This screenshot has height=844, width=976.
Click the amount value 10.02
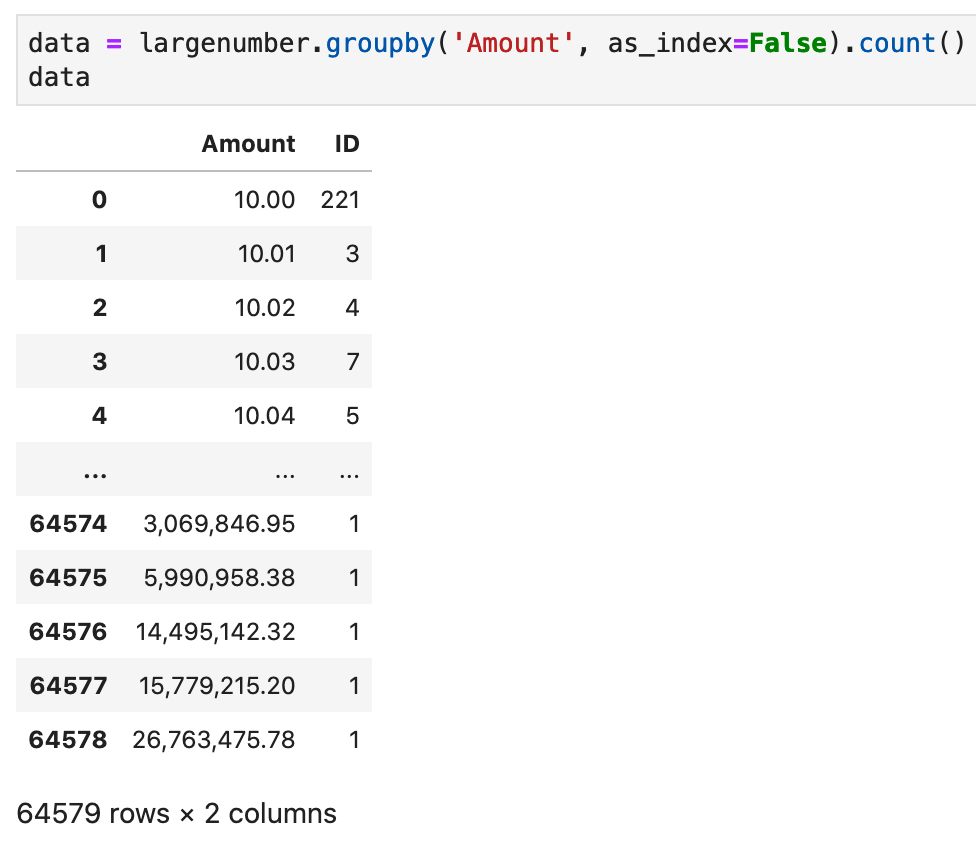coord(265,307)
